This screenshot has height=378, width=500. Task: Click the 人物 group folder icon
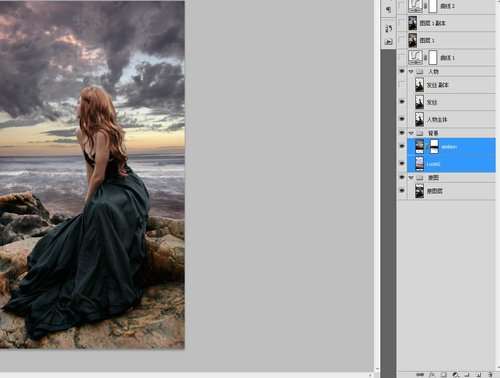point(420,71)
